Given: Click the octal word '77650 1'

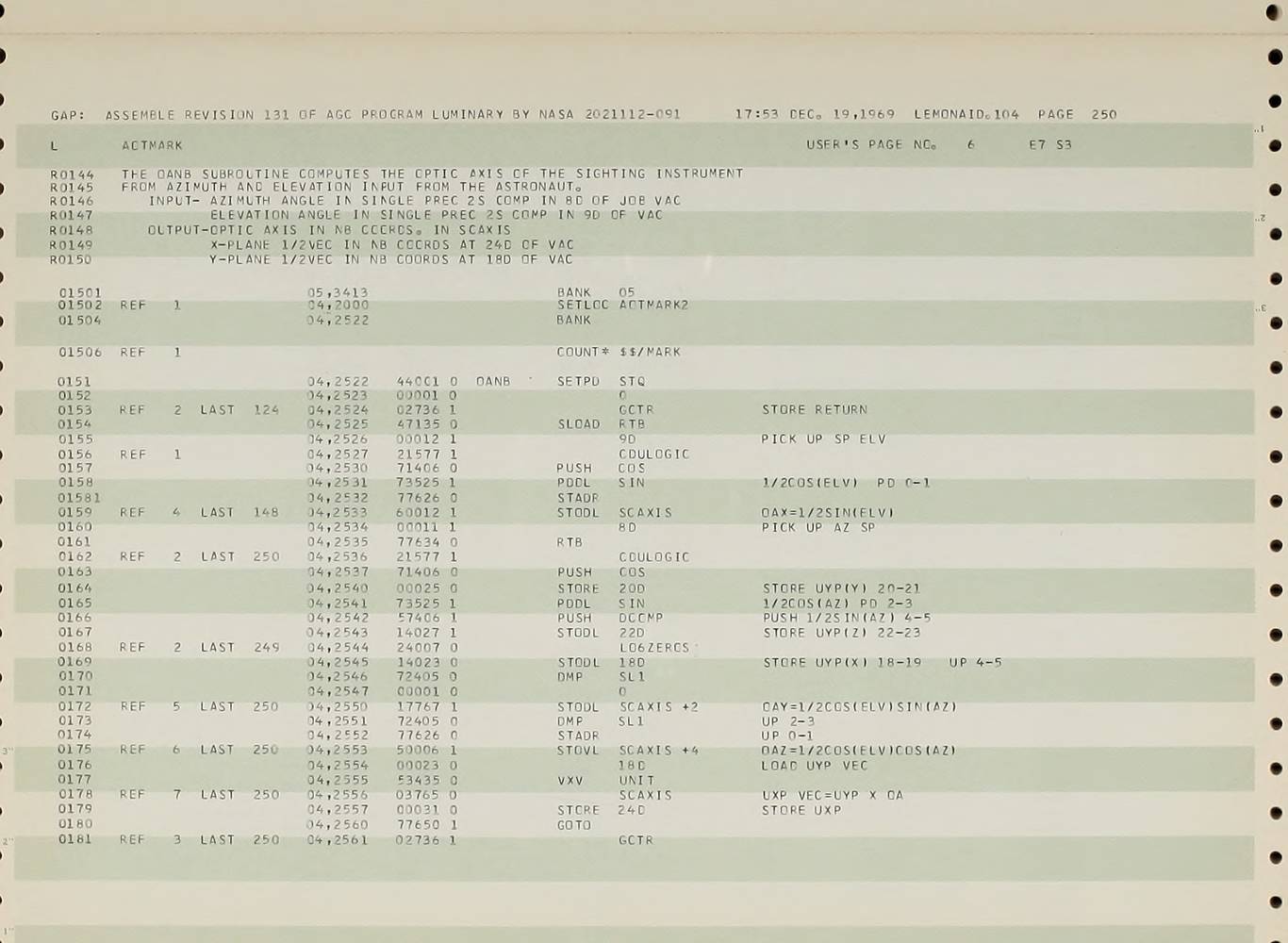Looking at the screenshot, I should [x=427, y=825].
